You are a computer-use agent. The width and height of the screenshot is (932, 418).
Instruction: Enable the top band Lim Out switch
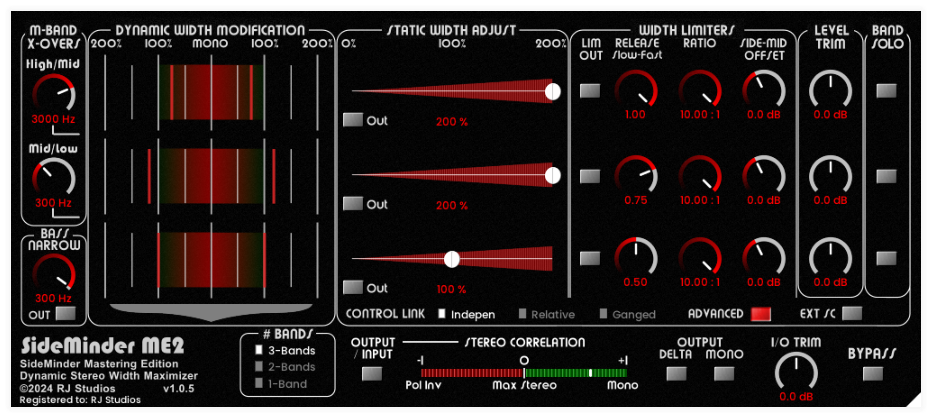590,91
